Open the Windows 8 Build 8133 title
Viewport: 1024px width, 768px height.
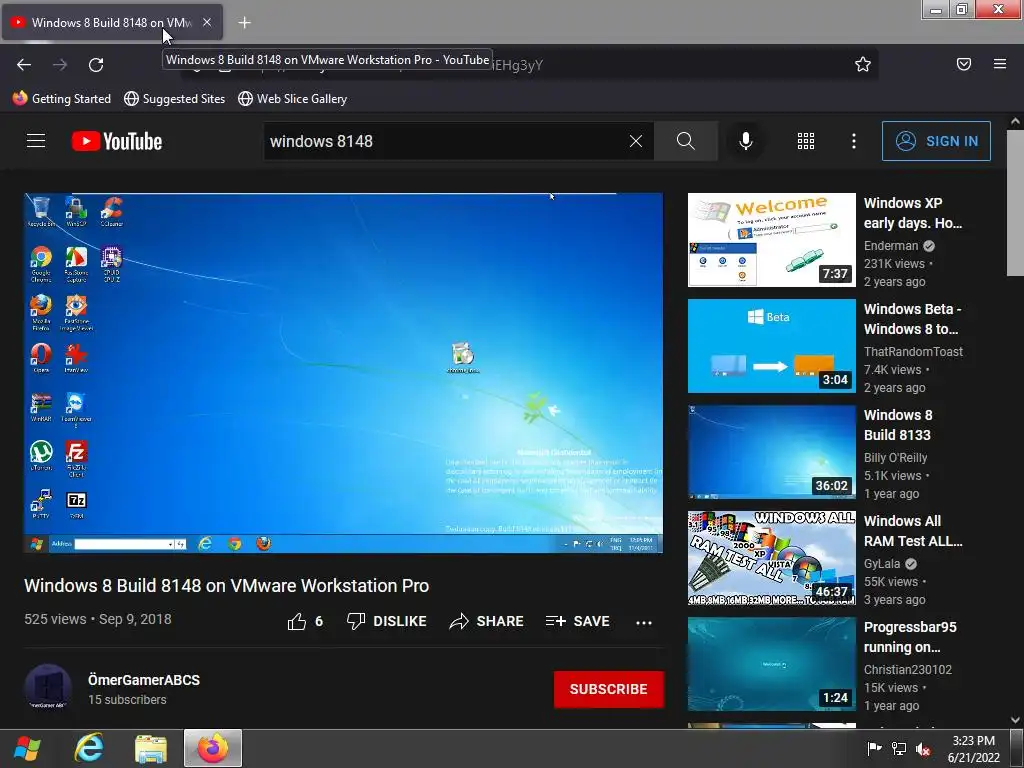pos(898,425)
